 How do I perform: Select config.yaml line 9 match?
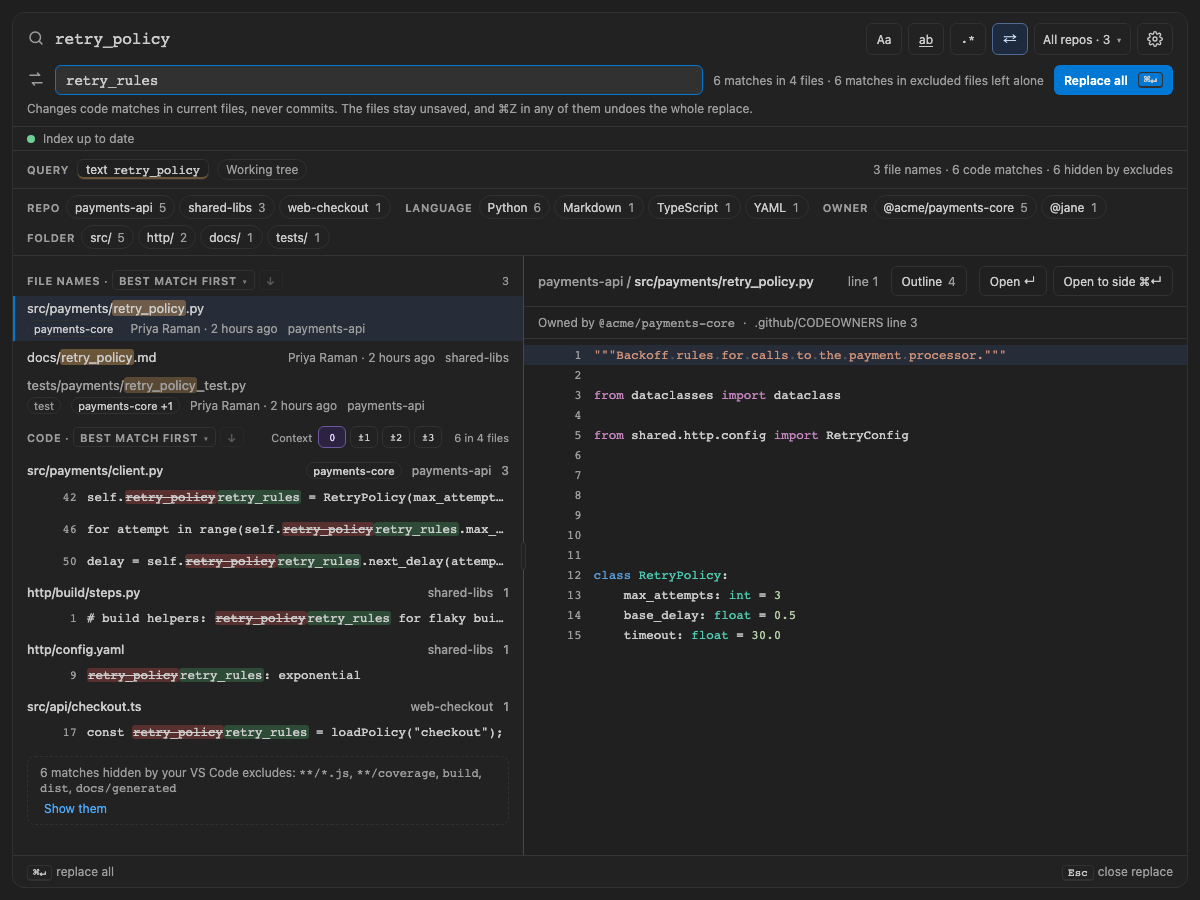click(x=267, y=675)
